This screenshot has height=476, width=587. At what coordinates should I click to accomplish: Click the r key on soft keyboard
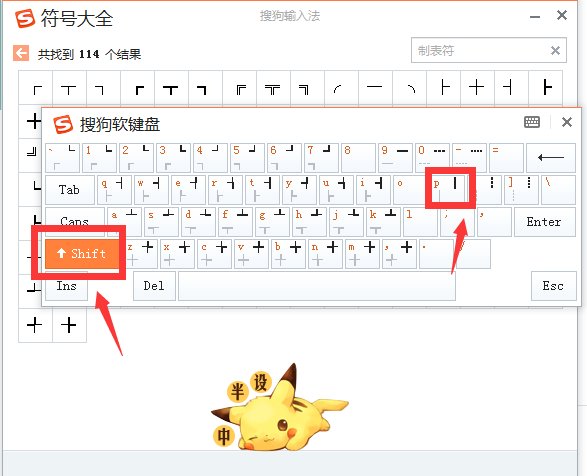pyautogui.click(x=225, y=190)
